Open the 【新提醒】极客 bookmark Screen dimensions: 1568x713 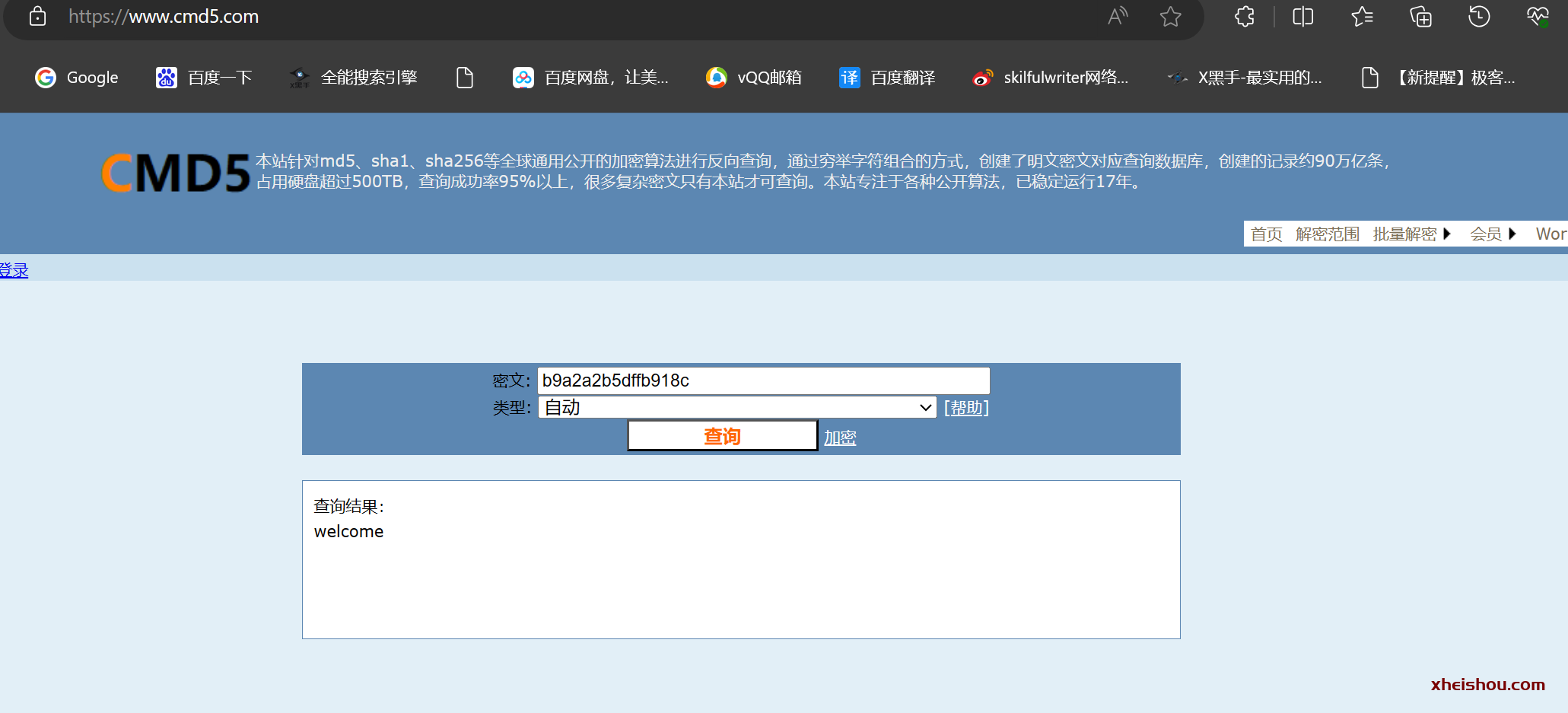[1438, 78]
